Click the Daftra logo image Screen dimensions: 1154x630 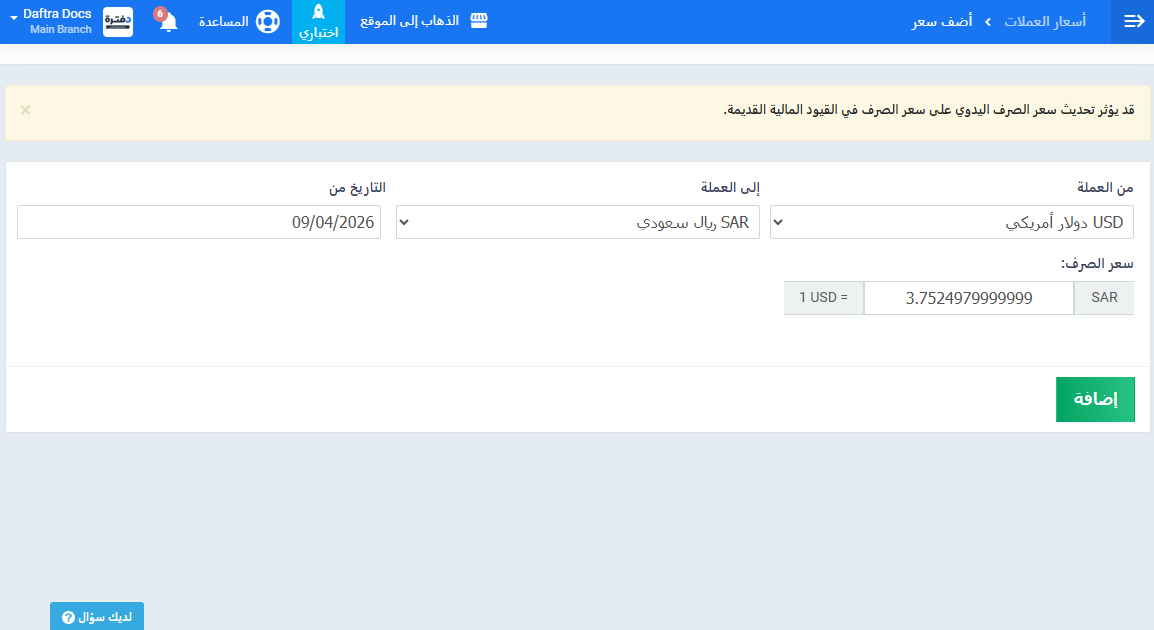(118, 22)
